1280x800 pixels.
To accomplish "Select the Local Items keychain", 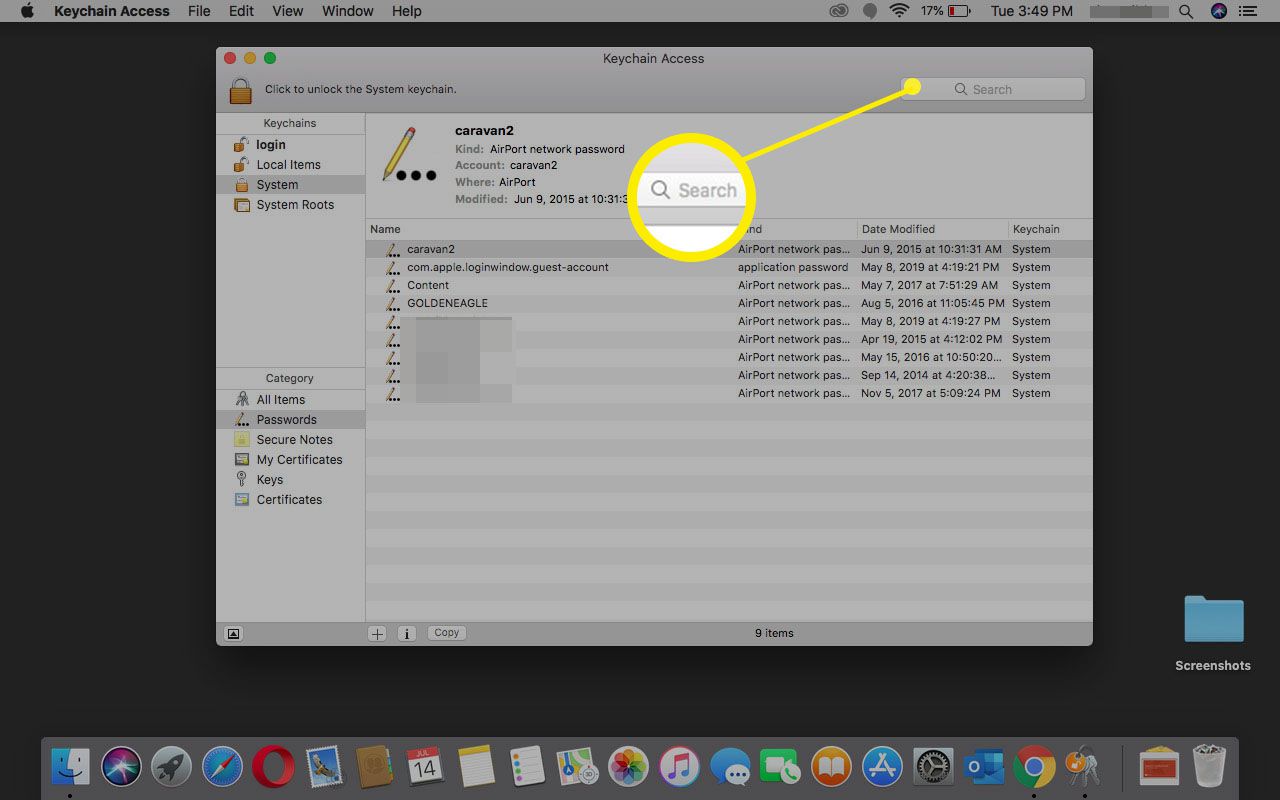I will click(290, 165).
